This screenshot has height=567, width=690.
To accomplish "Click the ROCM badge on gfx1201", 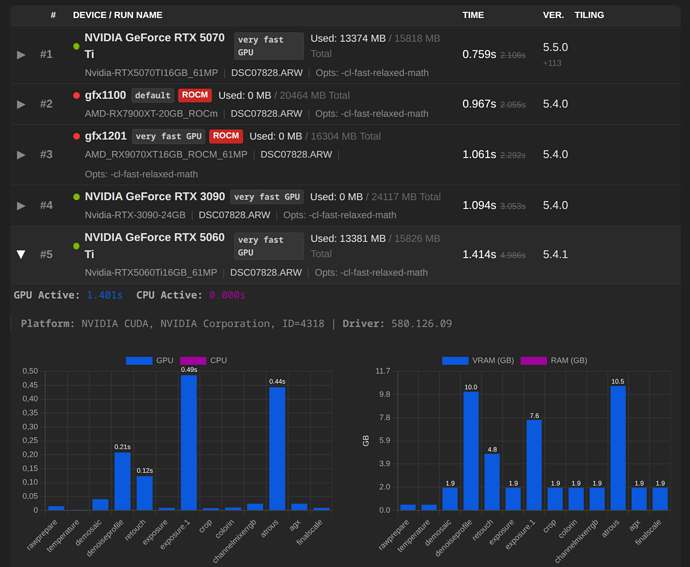I will (226, 136).
